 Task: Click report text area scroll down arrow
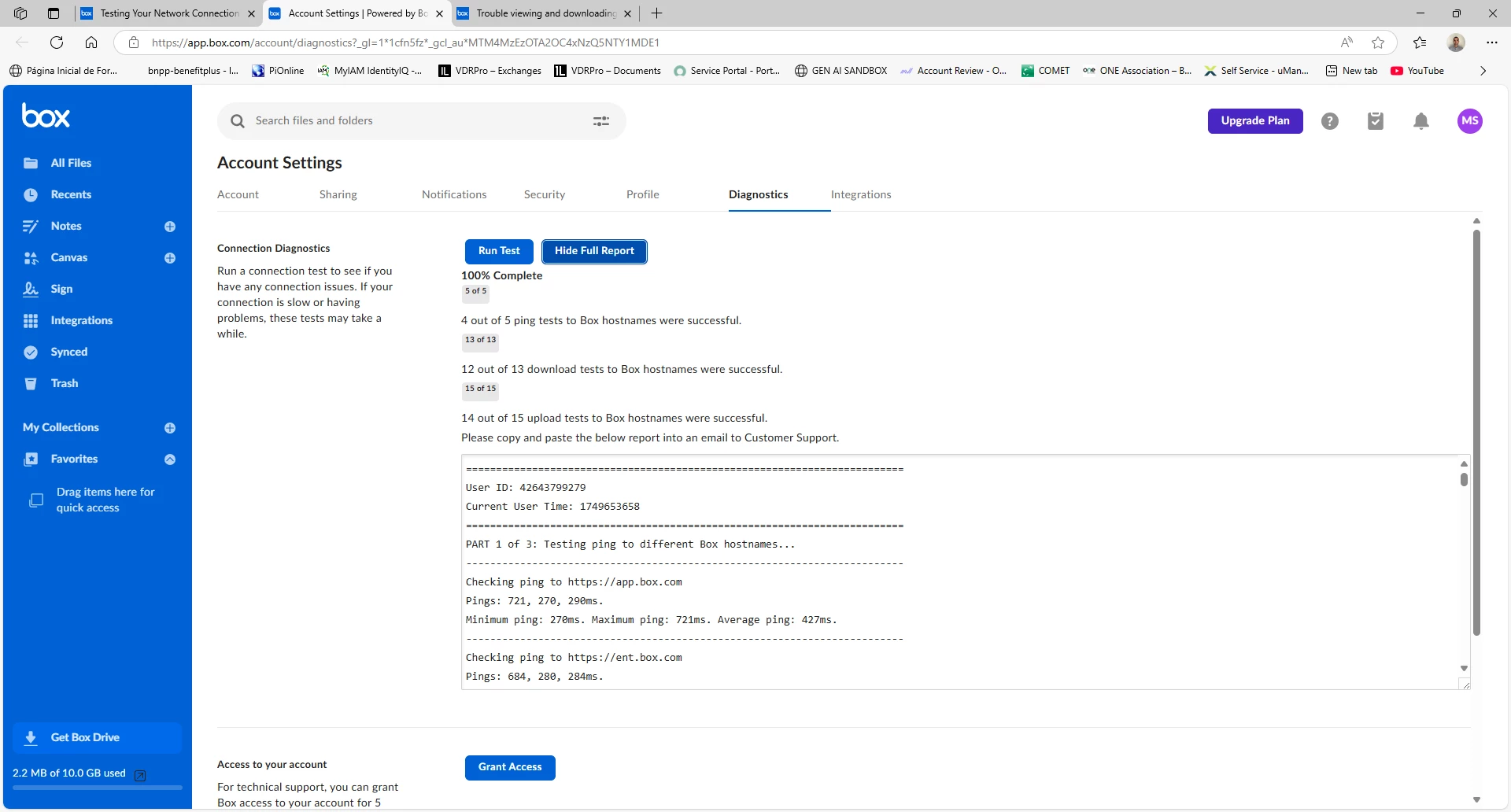click(1464, 668)
